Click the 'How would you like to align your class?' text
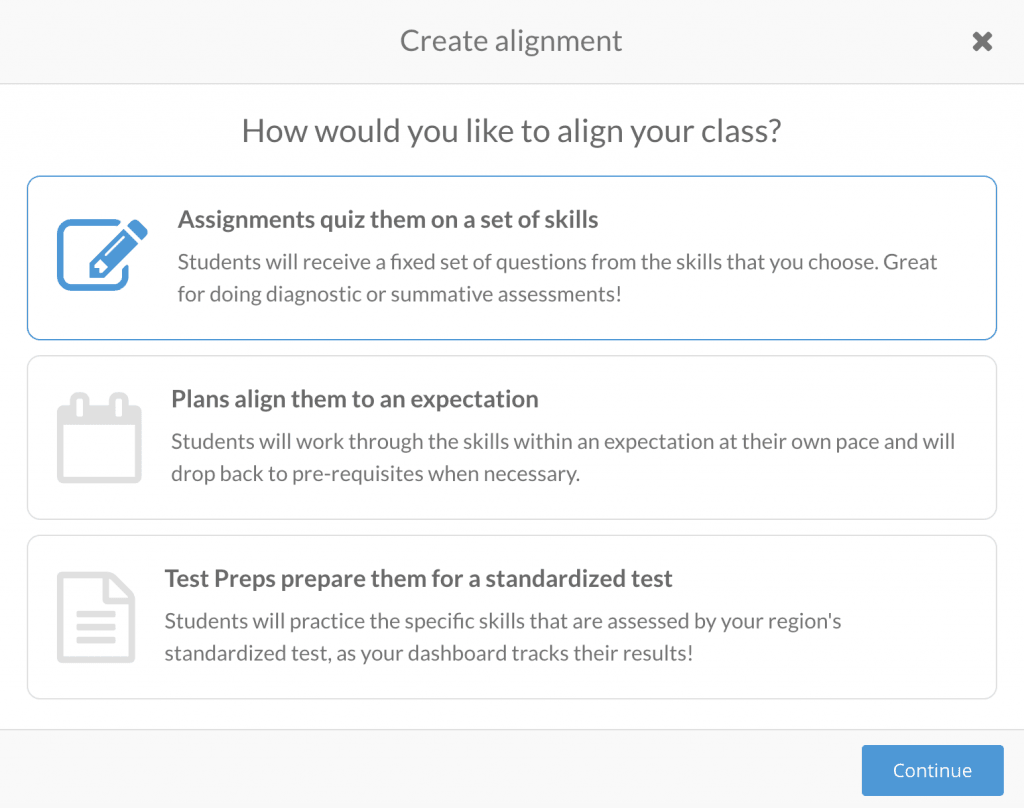This screenshot has height=808, width=1024. pos(511,131)
